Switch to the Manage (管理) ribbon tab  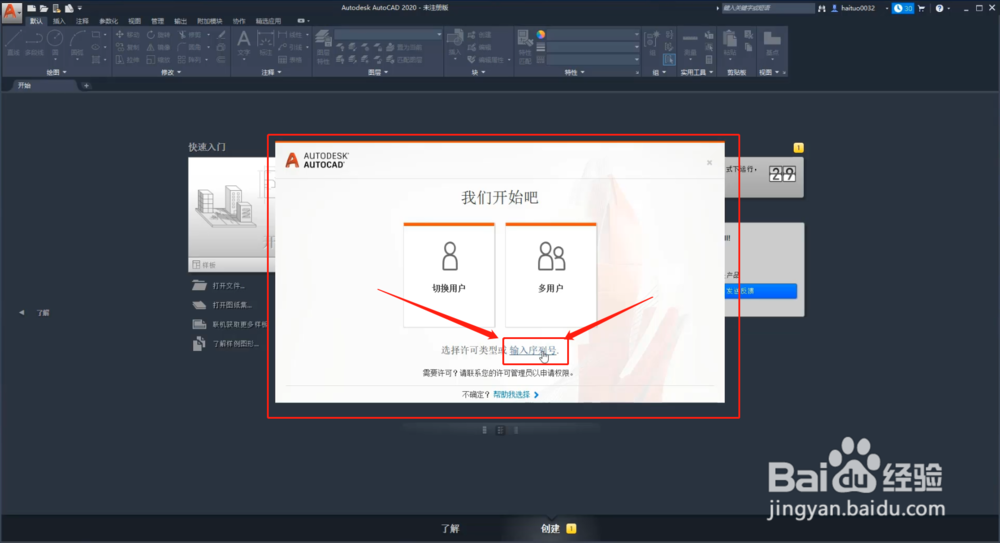pyautogui.click(x=158, y=21)
